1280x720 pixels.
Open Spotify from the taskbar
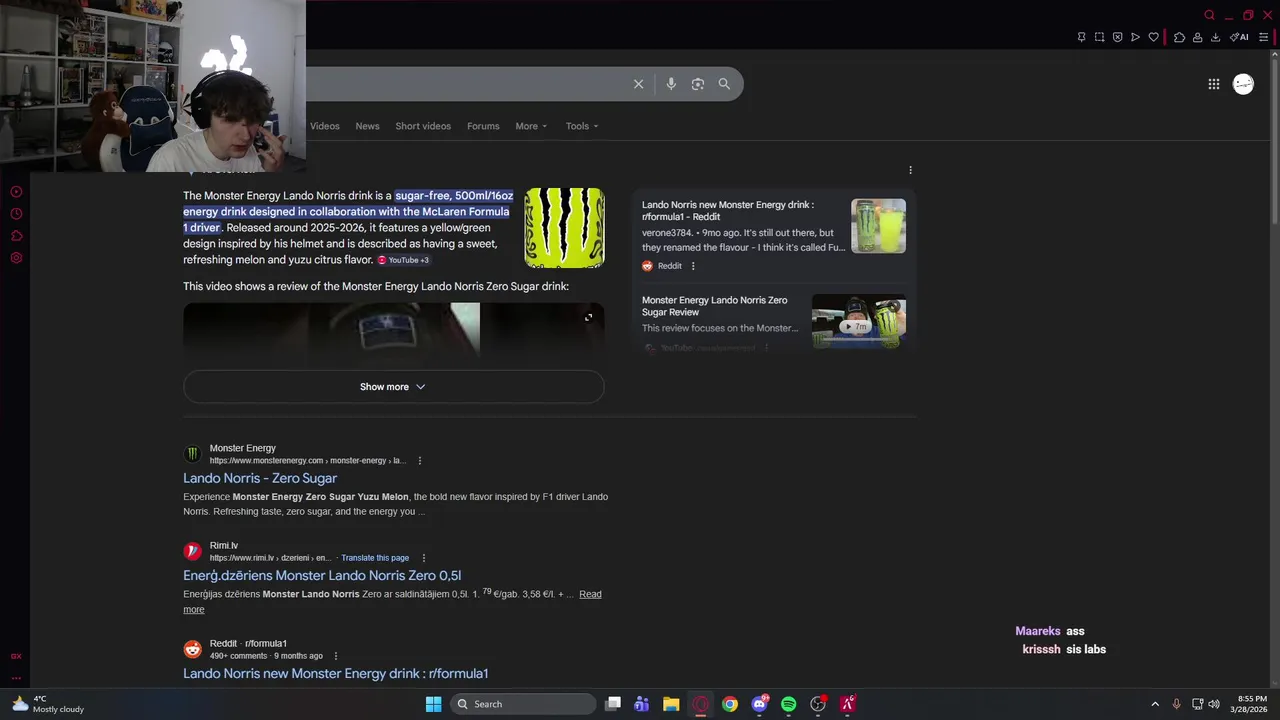coord(788,704)
